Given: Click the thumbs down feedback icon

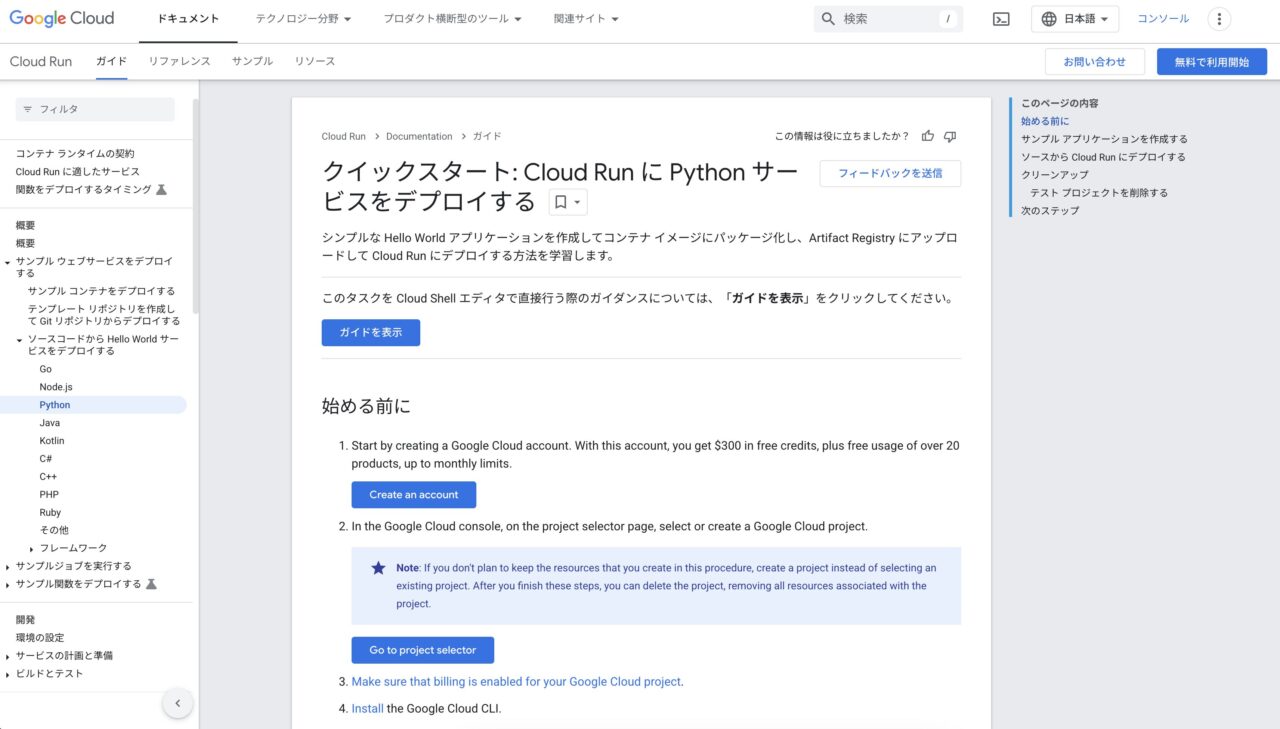Looking at the screenshot, I should coord(950,136).
